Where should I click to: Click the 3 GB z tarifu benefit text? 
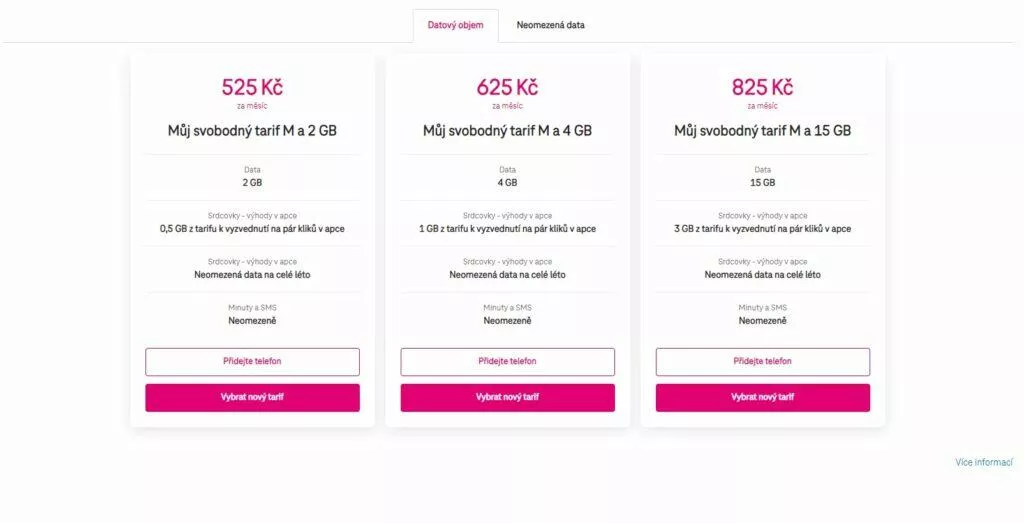click(x=762, y=228)
